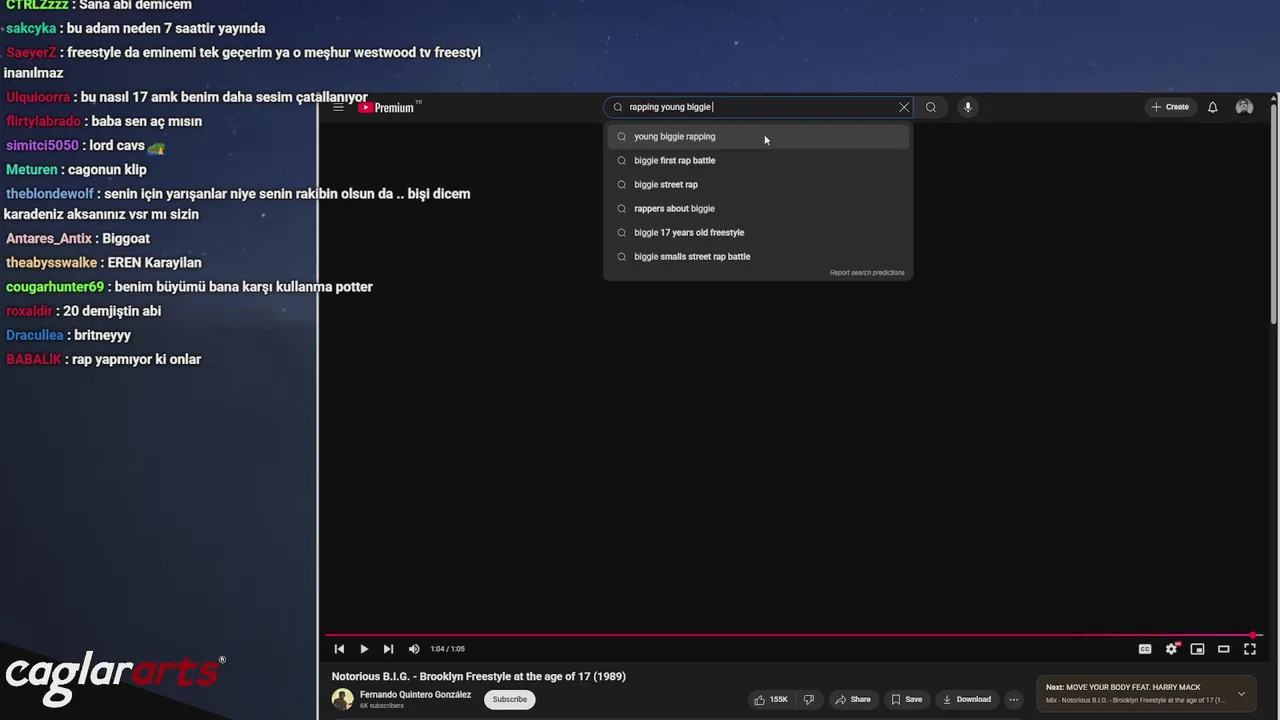This screenshot has height=720, width=1280.
Task: Play the video
Action: pyautogui.click(x=364, y=649)
